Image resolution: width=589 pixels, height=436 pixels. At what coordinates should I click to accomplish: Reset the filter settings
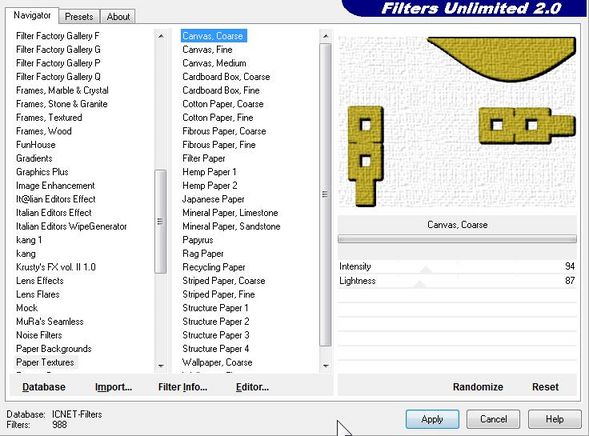(545, 387)
